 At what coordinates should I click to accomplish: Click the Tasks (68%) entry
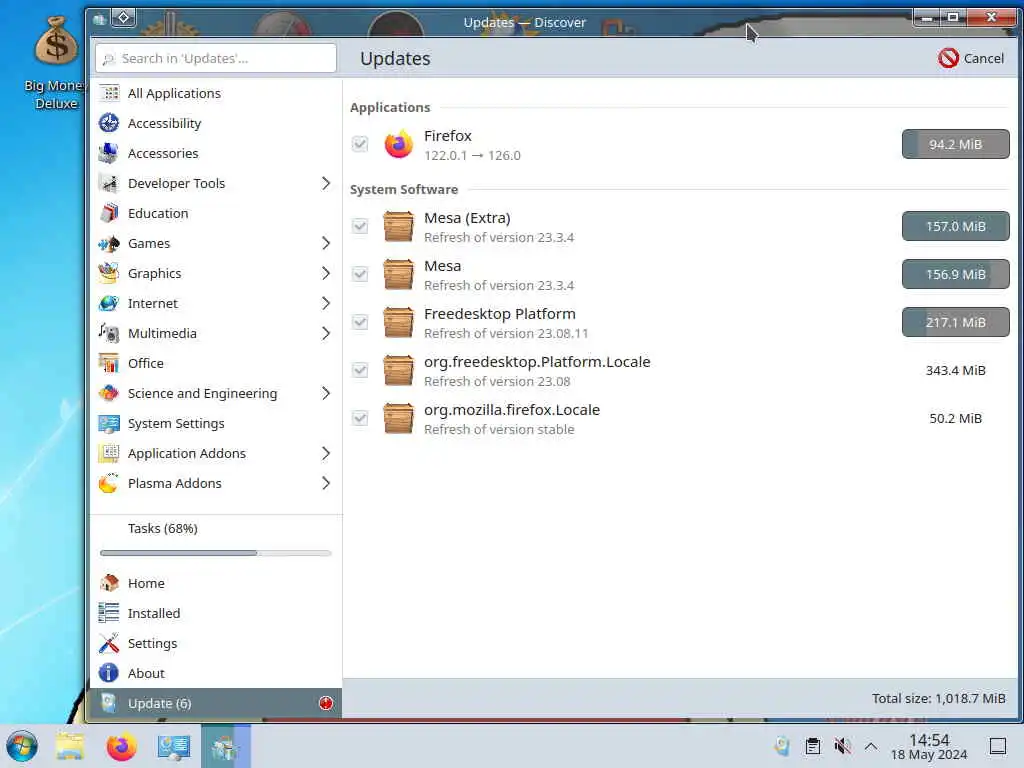[x=163, y=528]
